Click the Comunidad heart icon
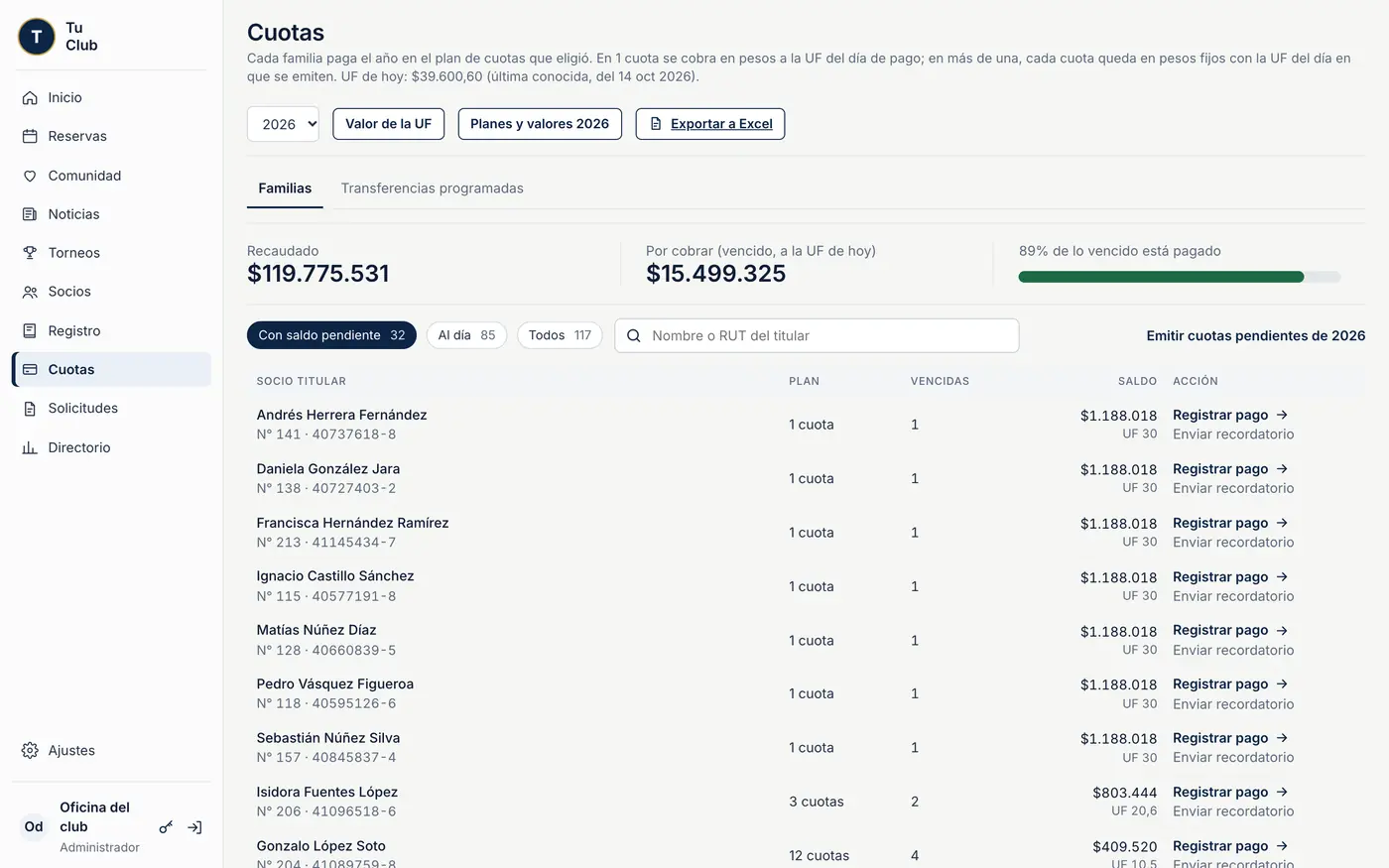Viewport: 1389px width, 868px height. tap(30, 176)
